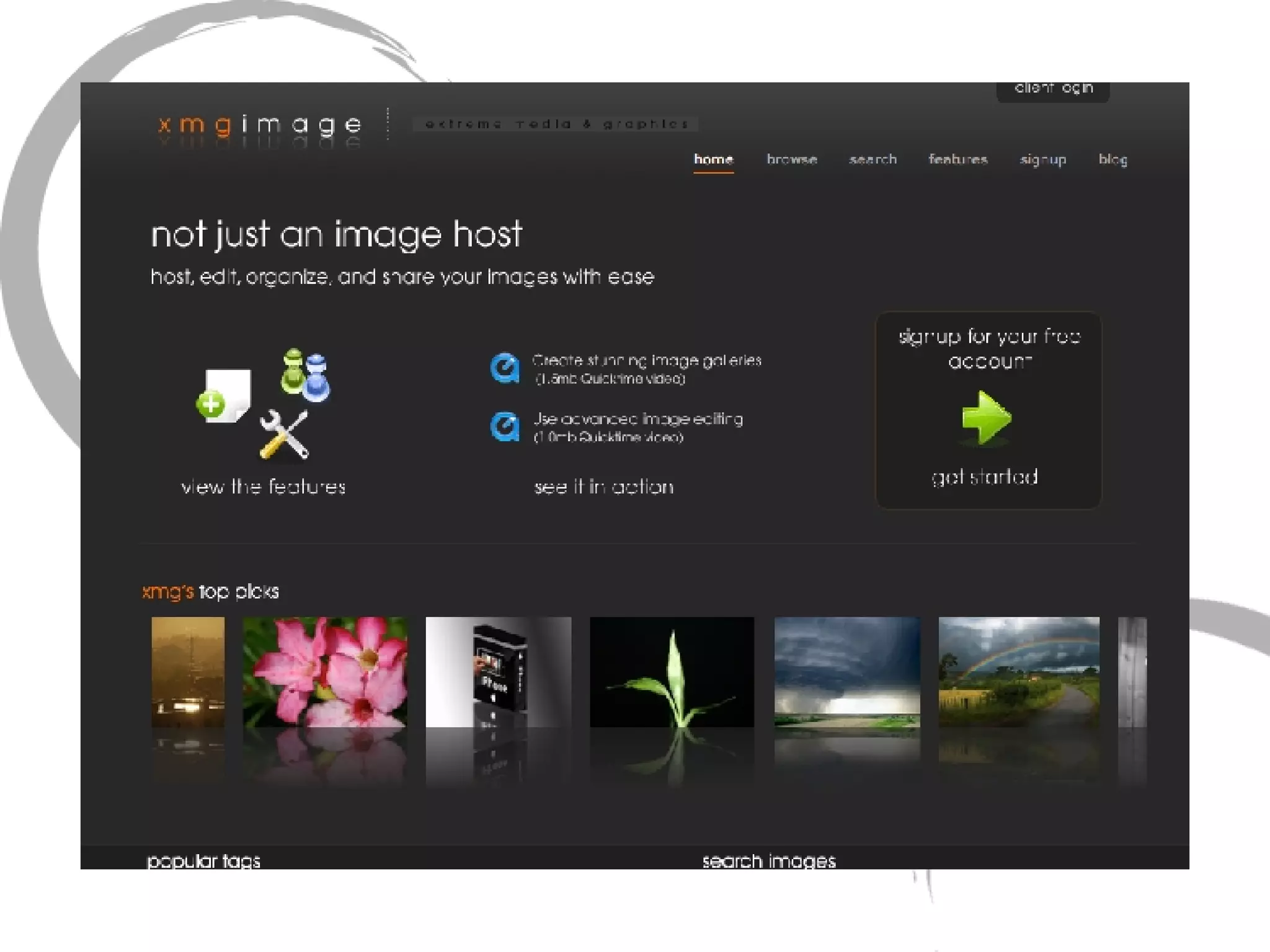Click the green arrow signup icon

click(986, 418)
